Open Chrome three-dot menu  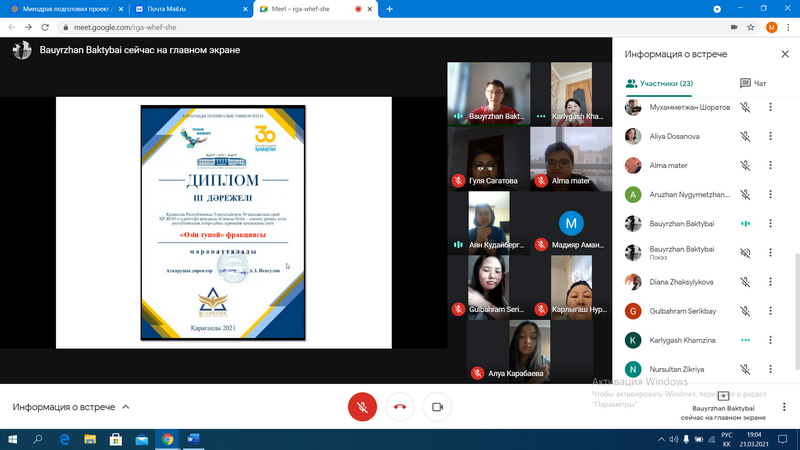click(x=789, y=27)
